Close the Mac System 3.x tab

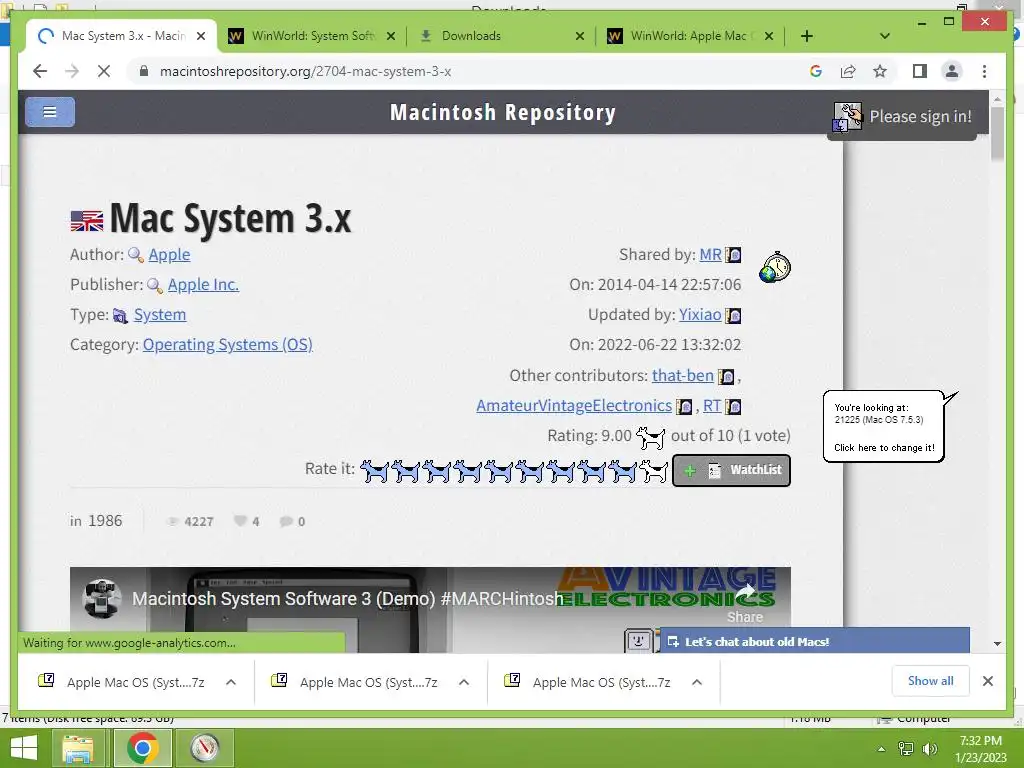pyautogui.click(x=201, y=37)
